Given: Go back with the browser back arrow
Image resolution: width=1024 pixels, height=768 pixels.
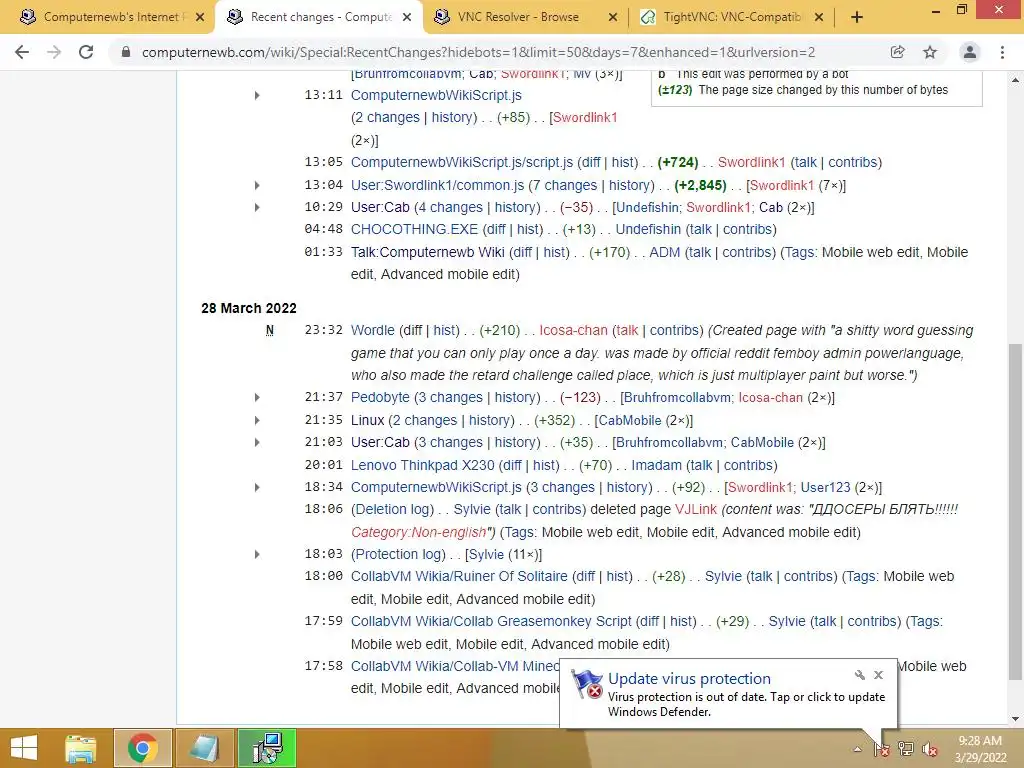Looking at the screenshot, I should coord(22,52).
